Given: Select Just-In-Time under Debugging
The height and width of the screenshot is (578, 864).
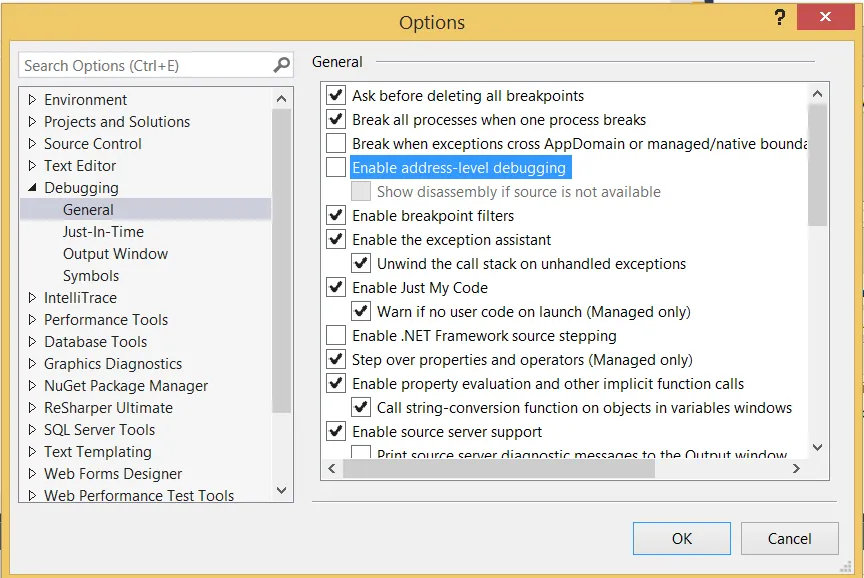Looking at the screenshot, I should coord(103,232).
